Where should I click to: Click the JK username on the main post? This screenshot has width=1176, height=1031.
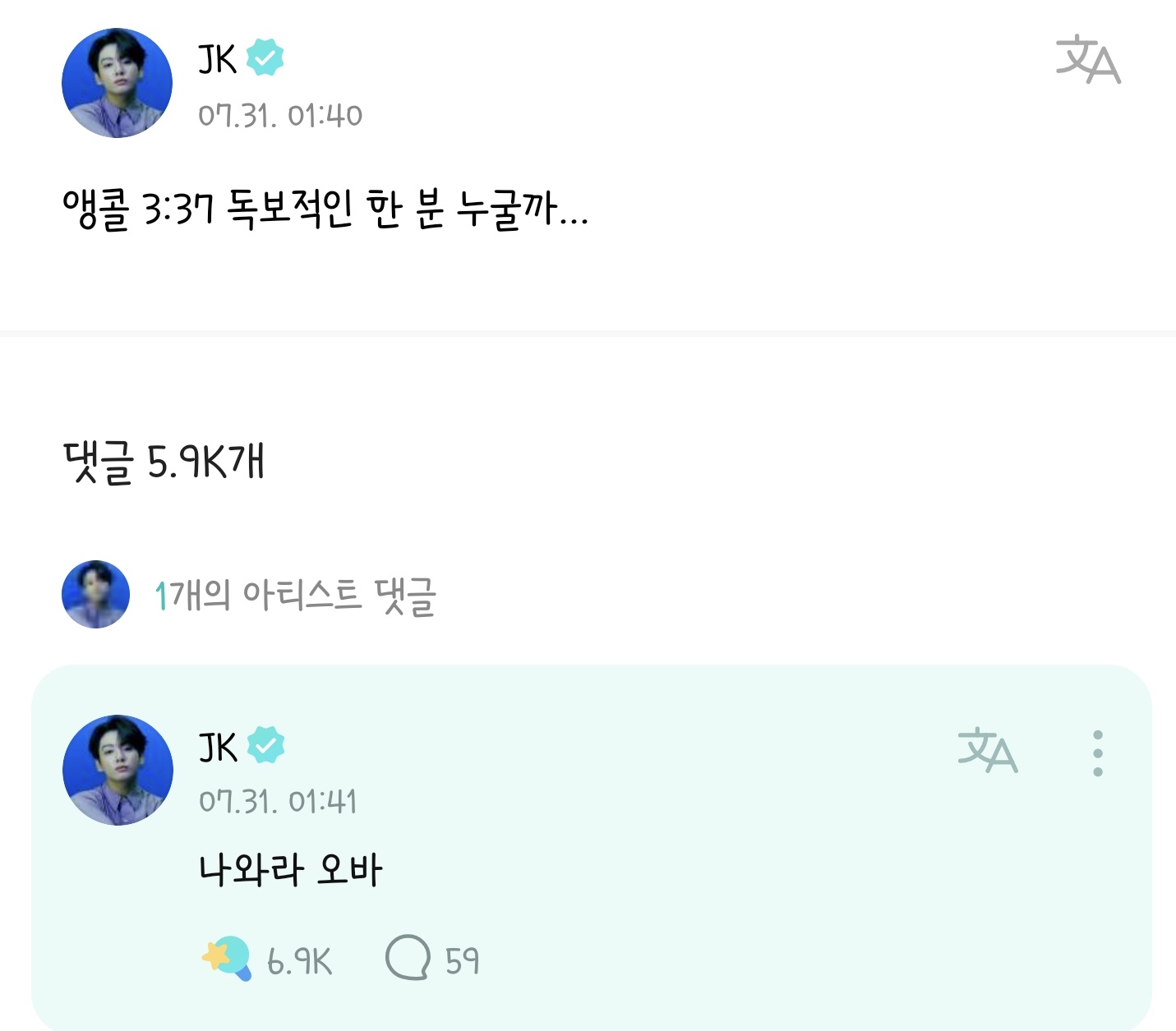coord(217,59)
